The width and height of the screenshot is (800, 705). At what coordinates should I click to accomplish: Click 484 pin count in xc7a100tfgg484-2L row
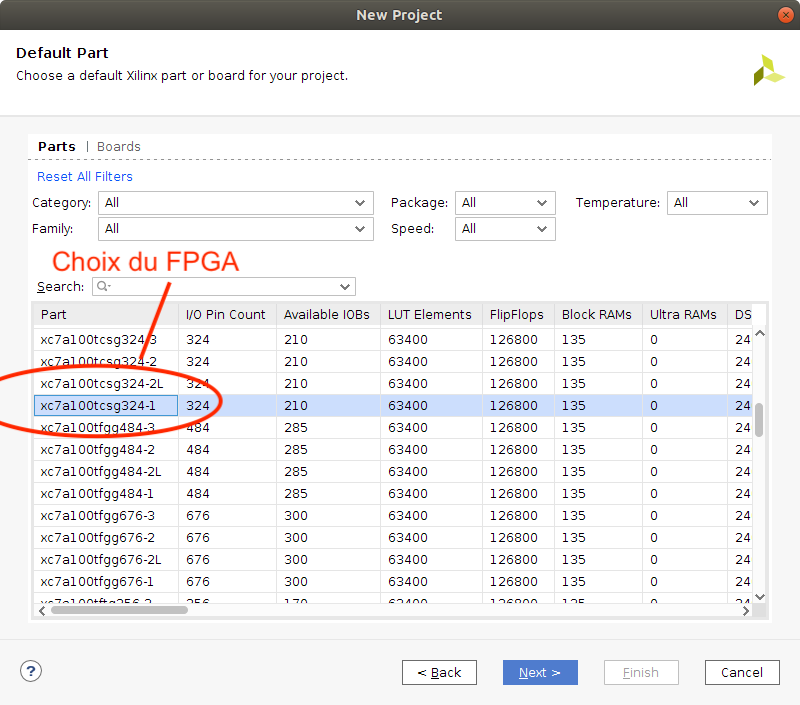228,471
